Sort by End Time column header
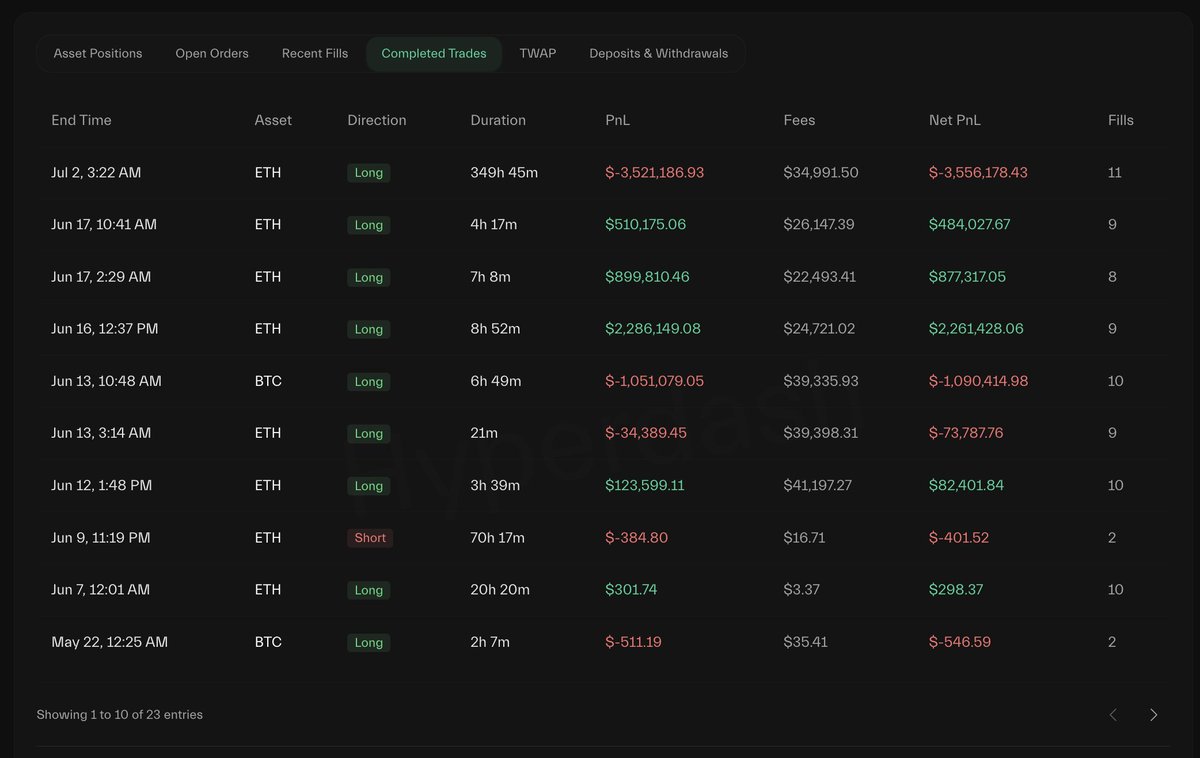1200x758 pixels. pyautogui.click(x=82, y=120)
